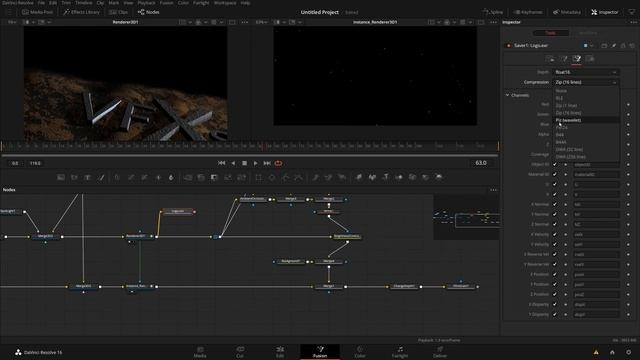This screenshot has height=360, width=640.
Task: Uncheck the Object ID channel checkbox
Action: coord(555,164)
